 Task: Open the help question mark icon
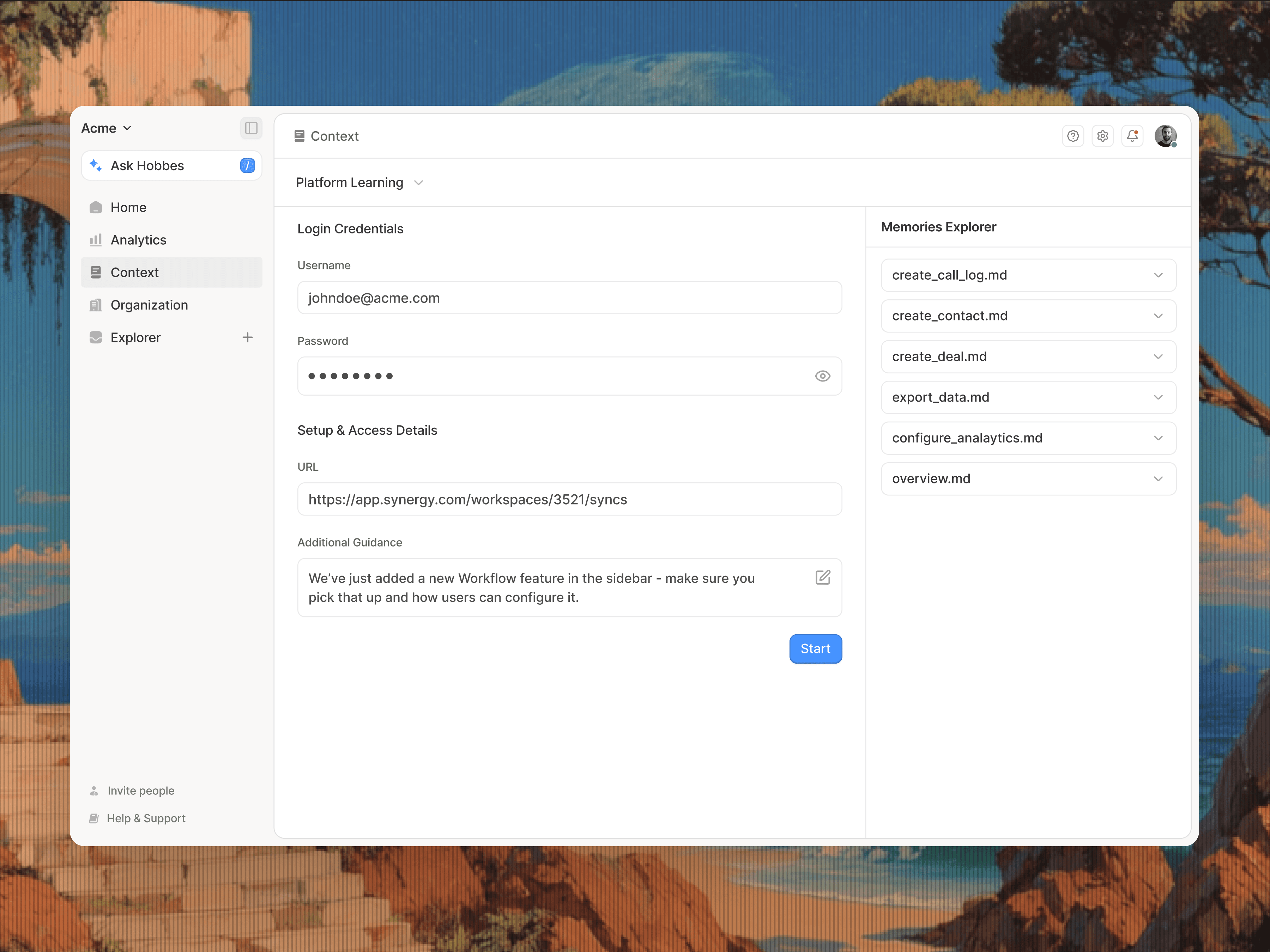1072,136
